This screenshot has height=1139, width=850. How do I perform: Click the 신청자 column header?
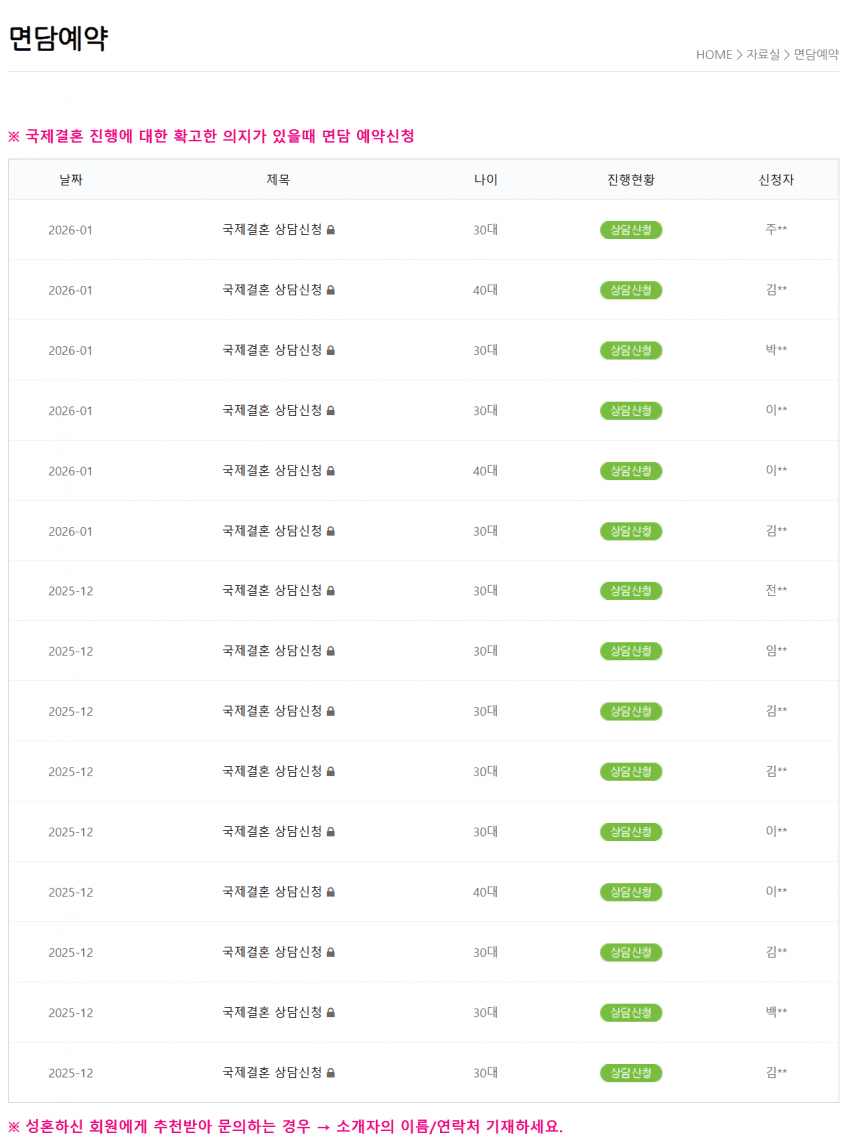pos(776,179)
